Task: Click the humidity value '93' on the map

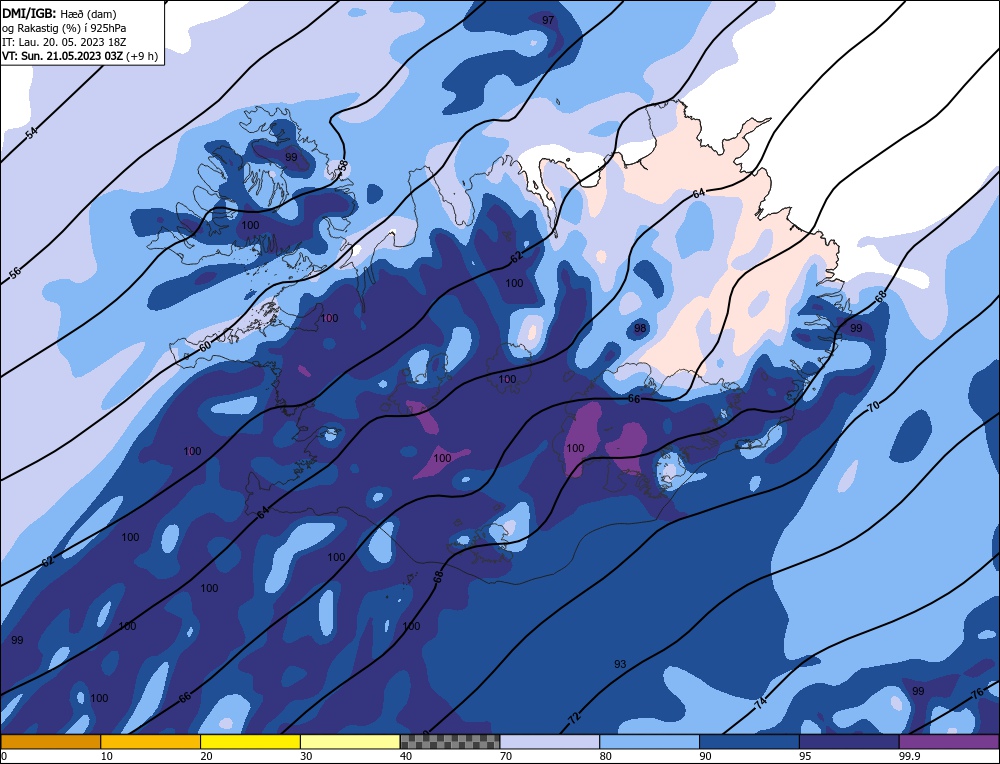Action: (x=620, y=664)
